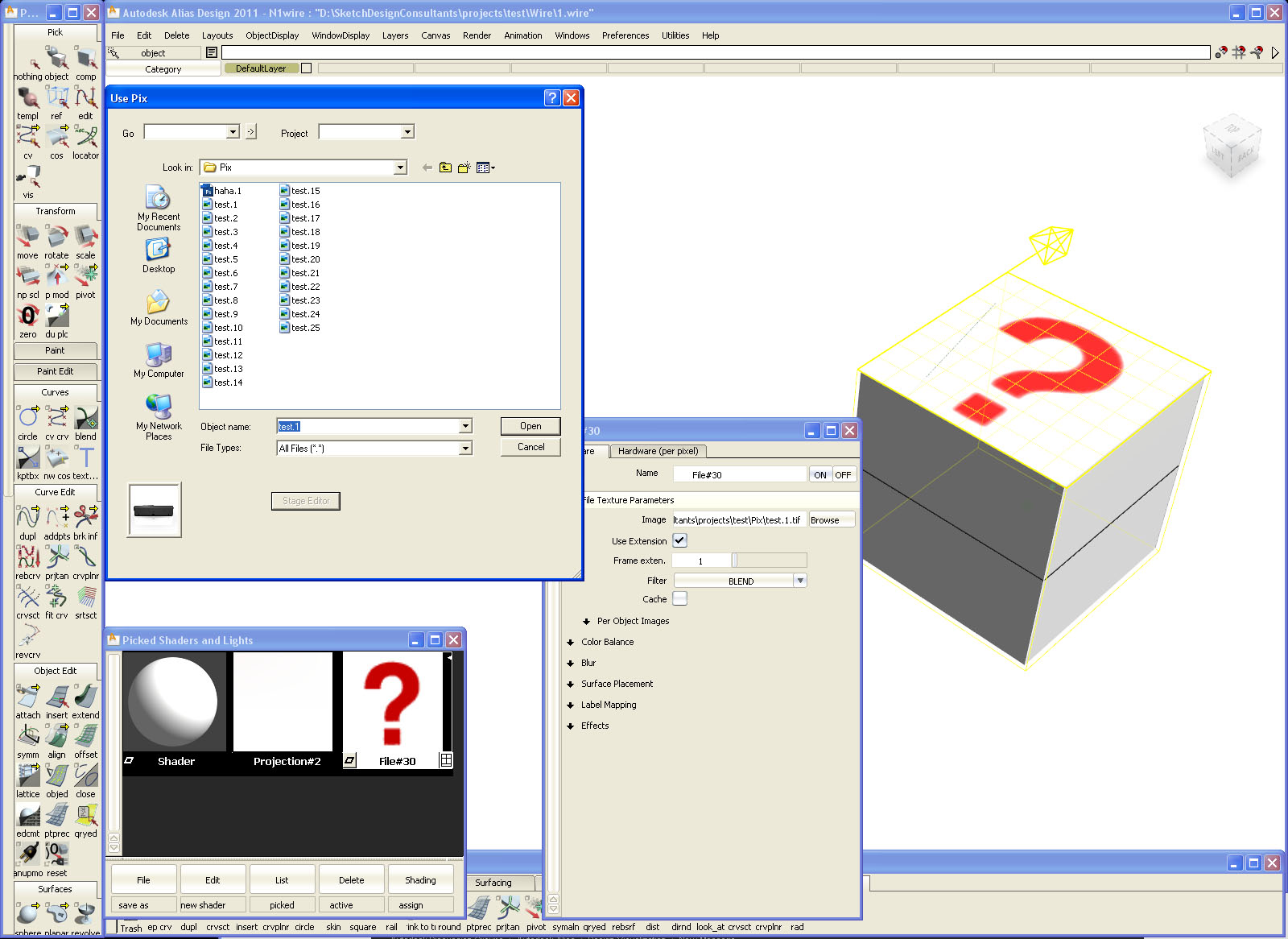Toggle the Cache checkbox

[x=679, y=598]
